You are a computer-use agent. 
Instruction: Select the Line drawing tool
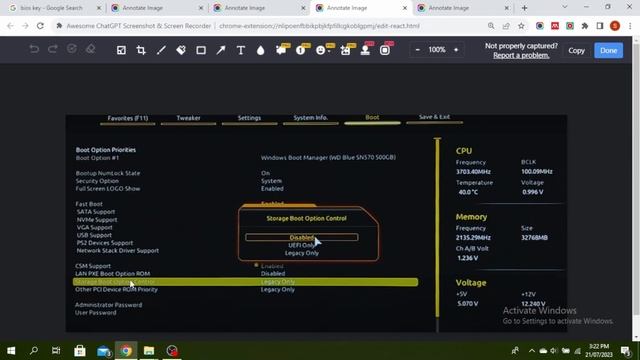point(161,50)
